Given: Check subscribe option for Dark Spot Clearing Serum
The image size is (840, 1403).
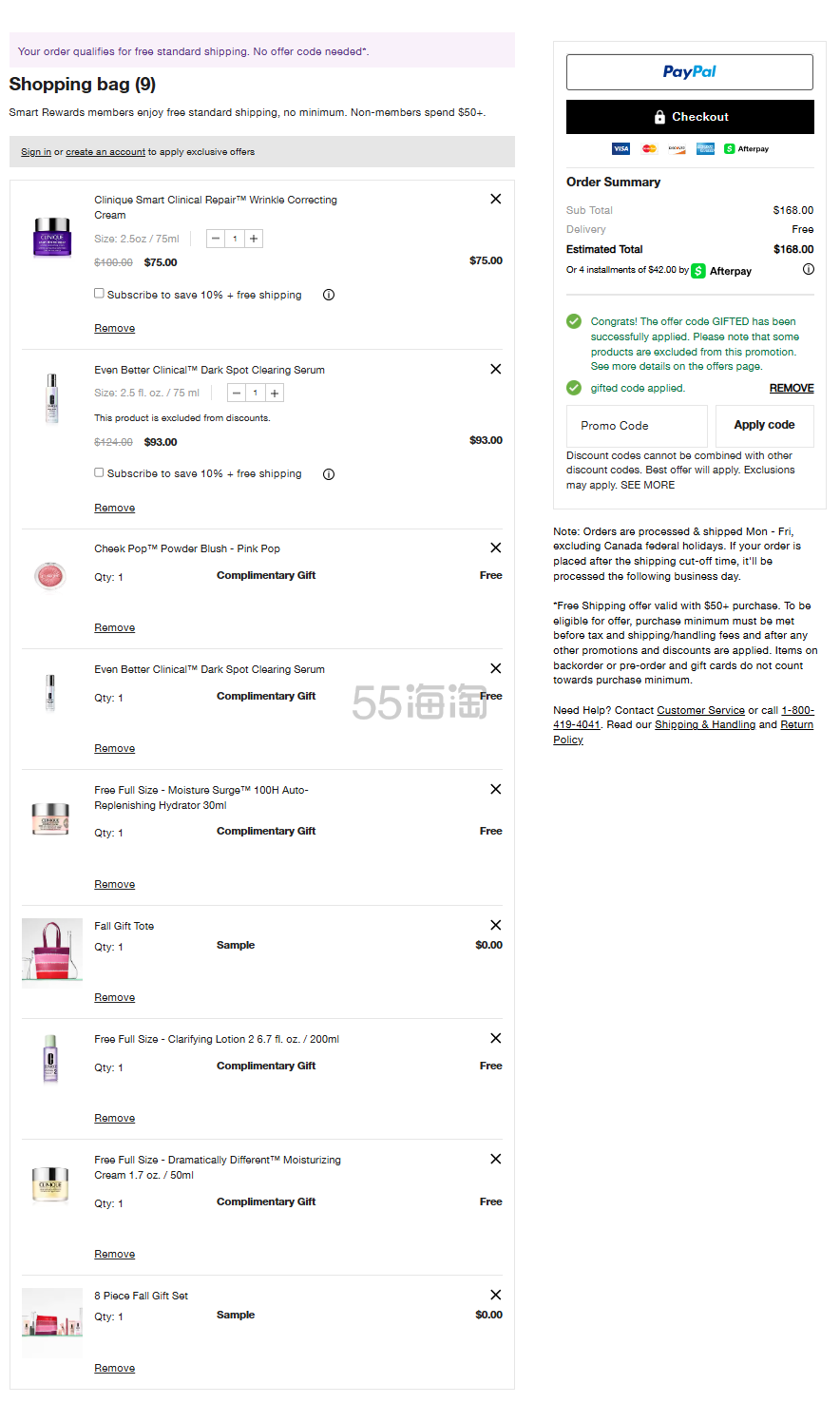Looking at the screenshot, I should 99,472.
